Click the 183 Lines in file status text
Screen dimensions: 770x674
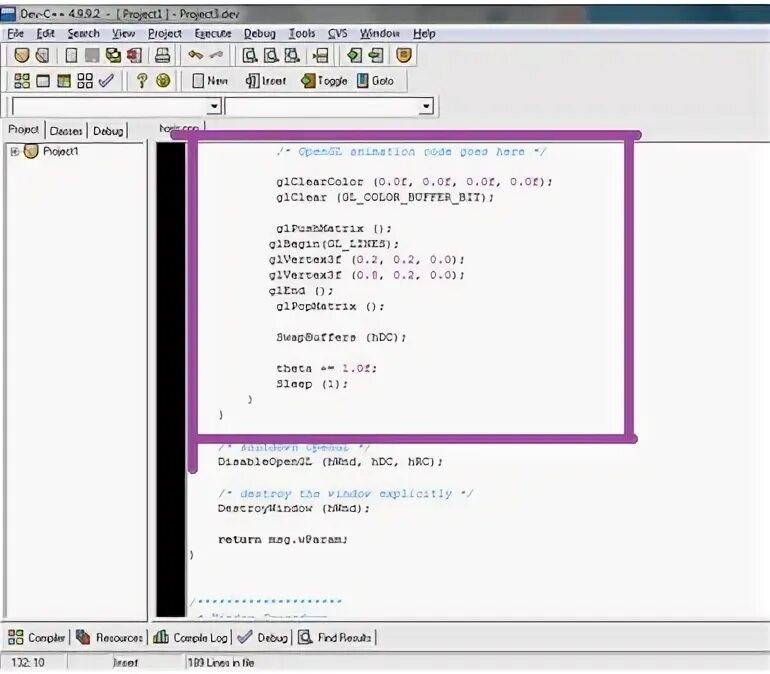[221, 662]
